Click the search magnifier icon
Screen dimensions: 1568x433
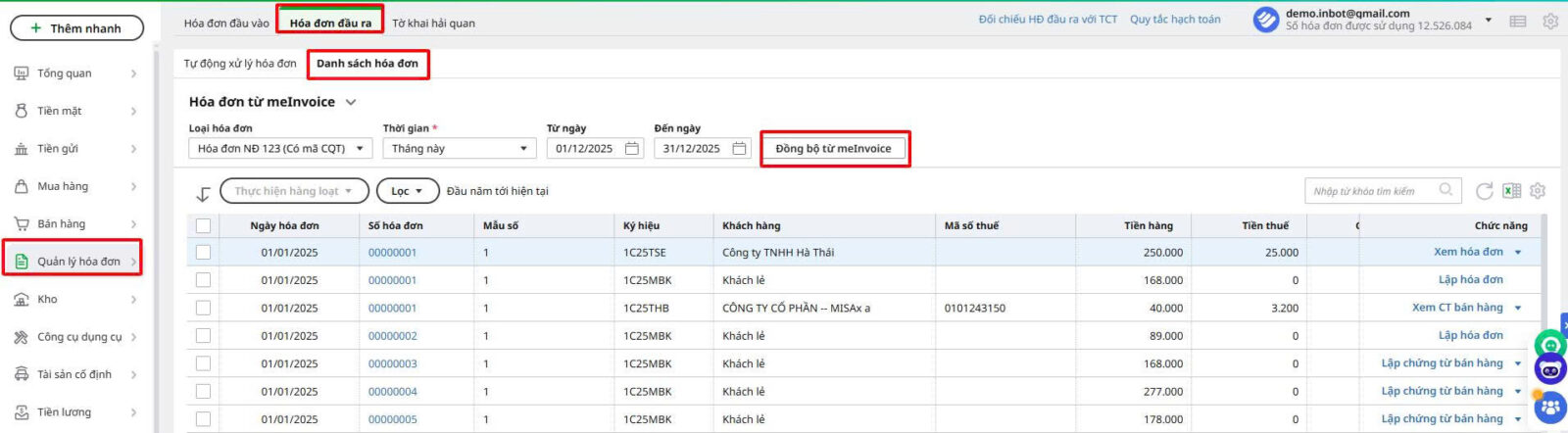tap(1446, 190)
